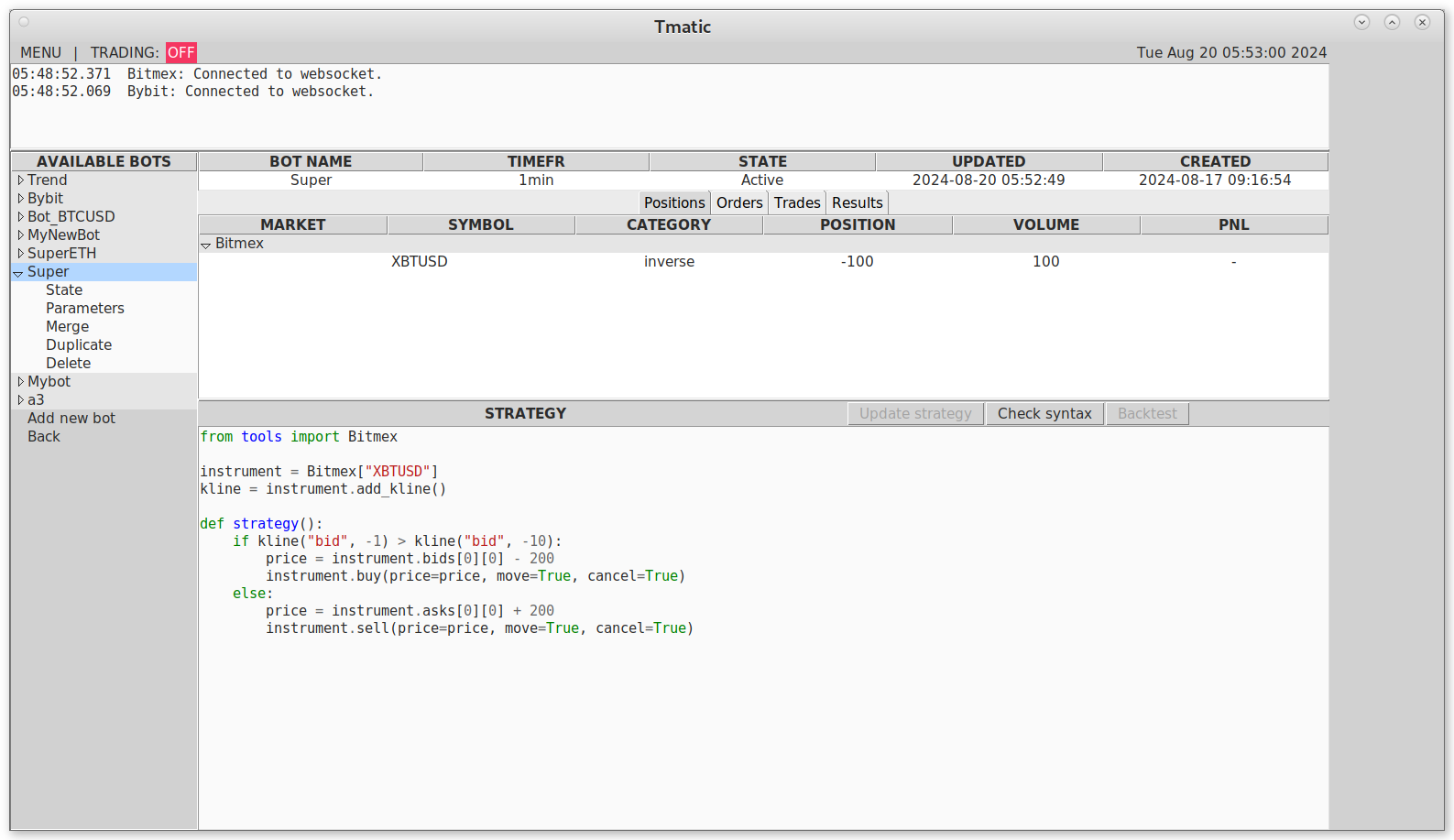Image resolution: width=1454 pixels, height=840 pixels.
Task: Click the PNL column header
Action: click(x=1234, y=225)
